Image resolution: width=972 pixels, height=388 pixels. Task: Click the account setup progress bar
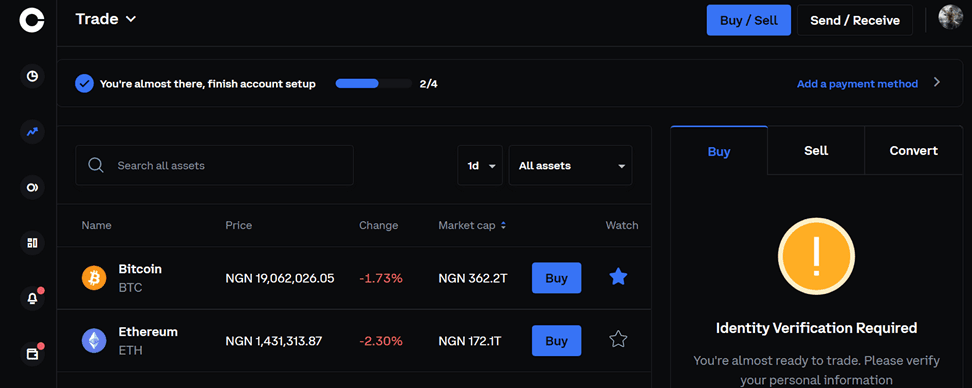(374, 84)
